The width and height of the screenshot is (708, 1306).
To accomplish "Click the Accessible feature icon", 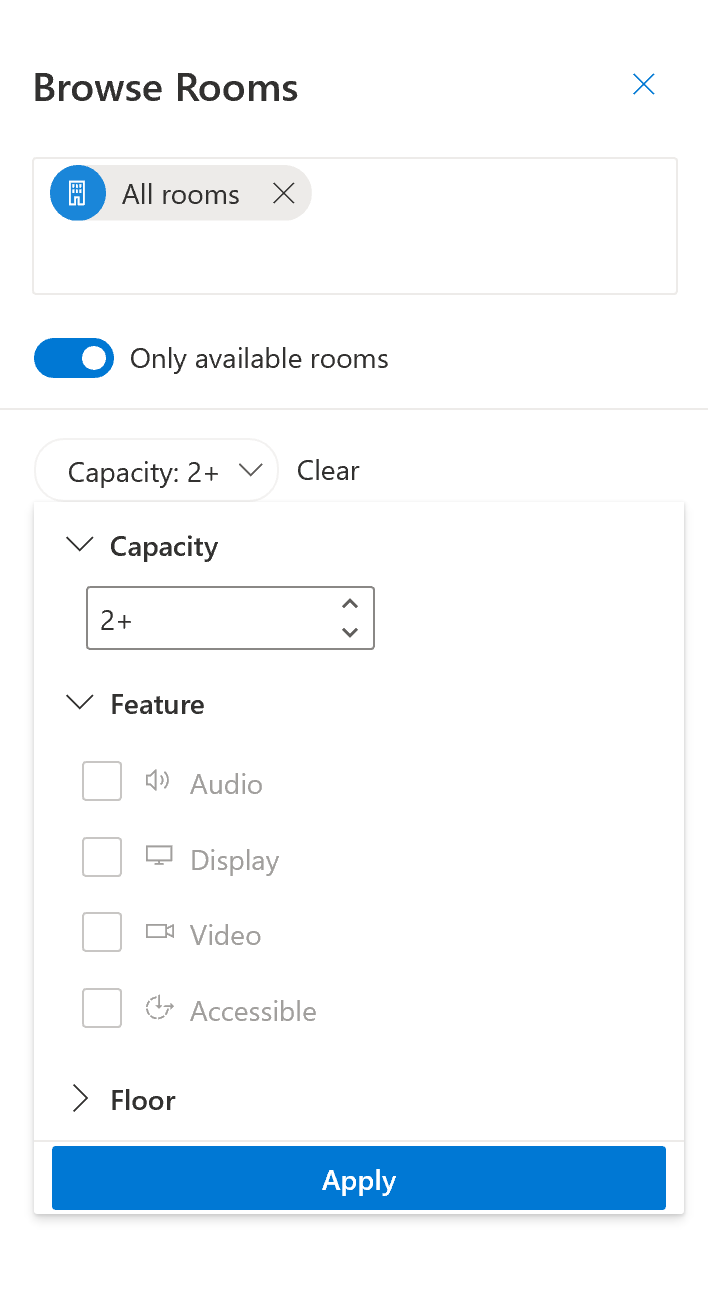I will (158, 1007).
